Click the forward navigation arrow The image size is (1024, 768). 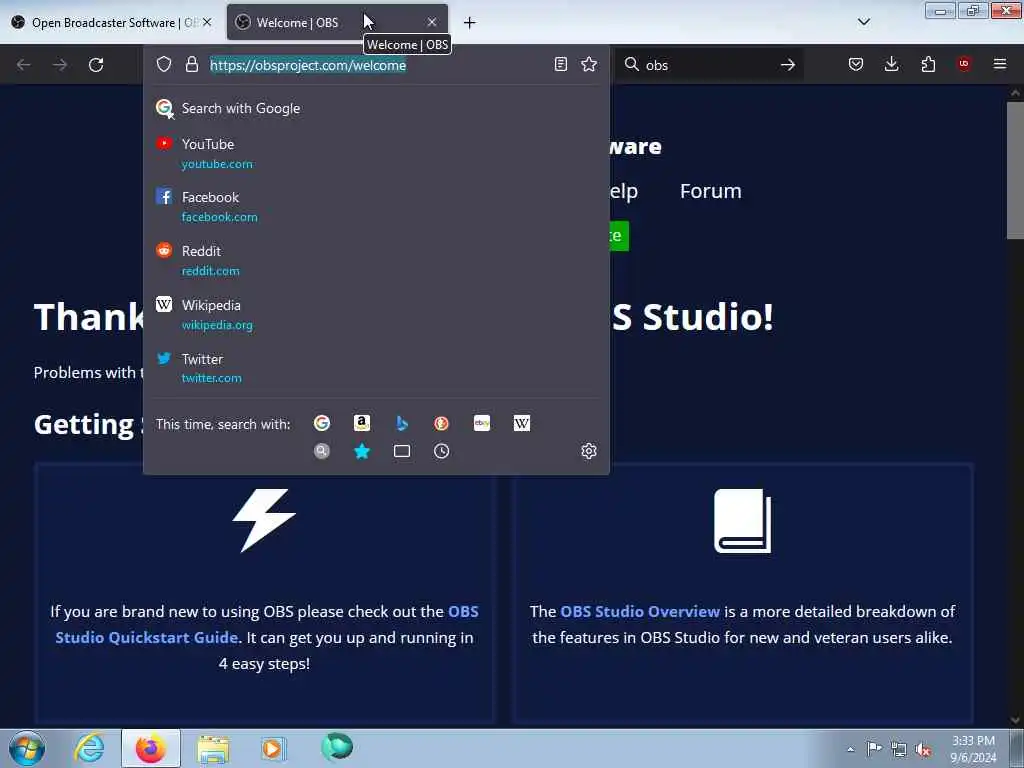click(x=60, y=65)
